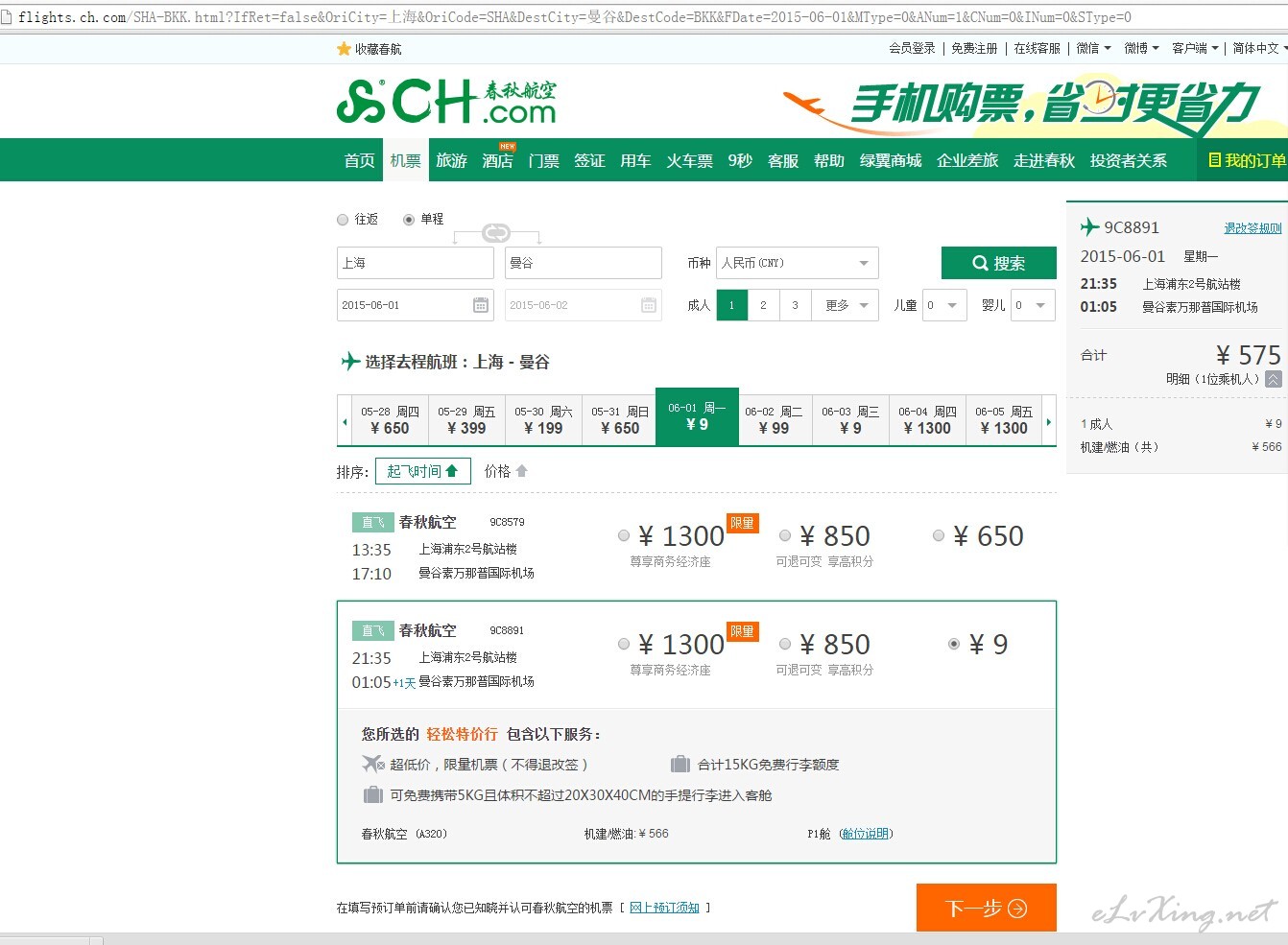Choose ¥1300 fare for flight 9C8891
Viewport: 1288px width, 945px height.
(x=624, y=645)
